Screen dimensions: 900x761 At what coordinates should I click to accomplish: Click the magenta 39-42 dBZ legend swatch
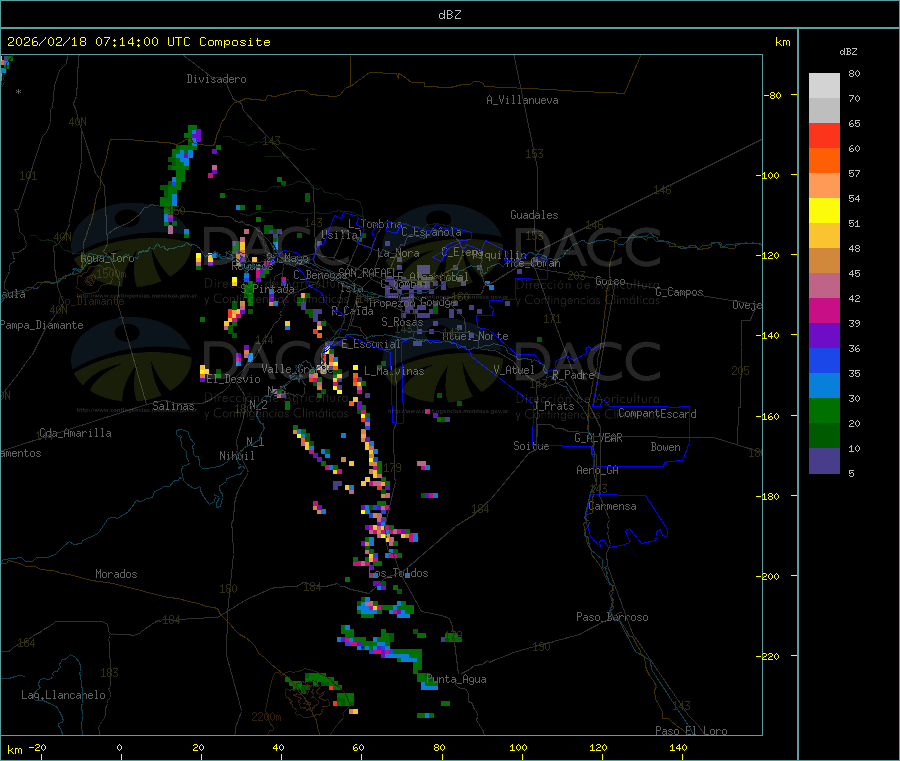[x=824, y=310]
